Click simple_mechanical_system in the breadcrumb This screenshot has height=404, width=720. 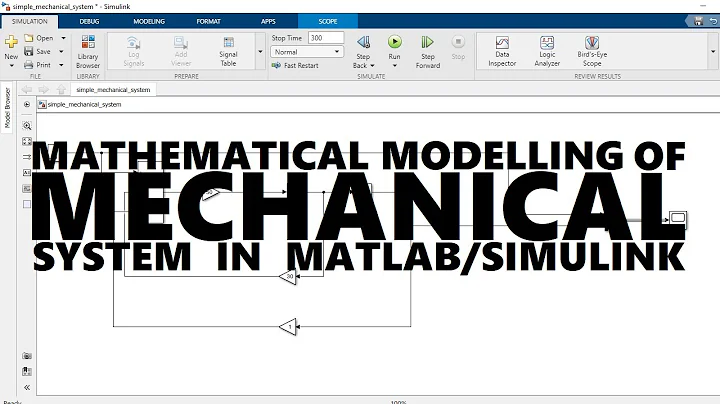(x=84, y=105)
